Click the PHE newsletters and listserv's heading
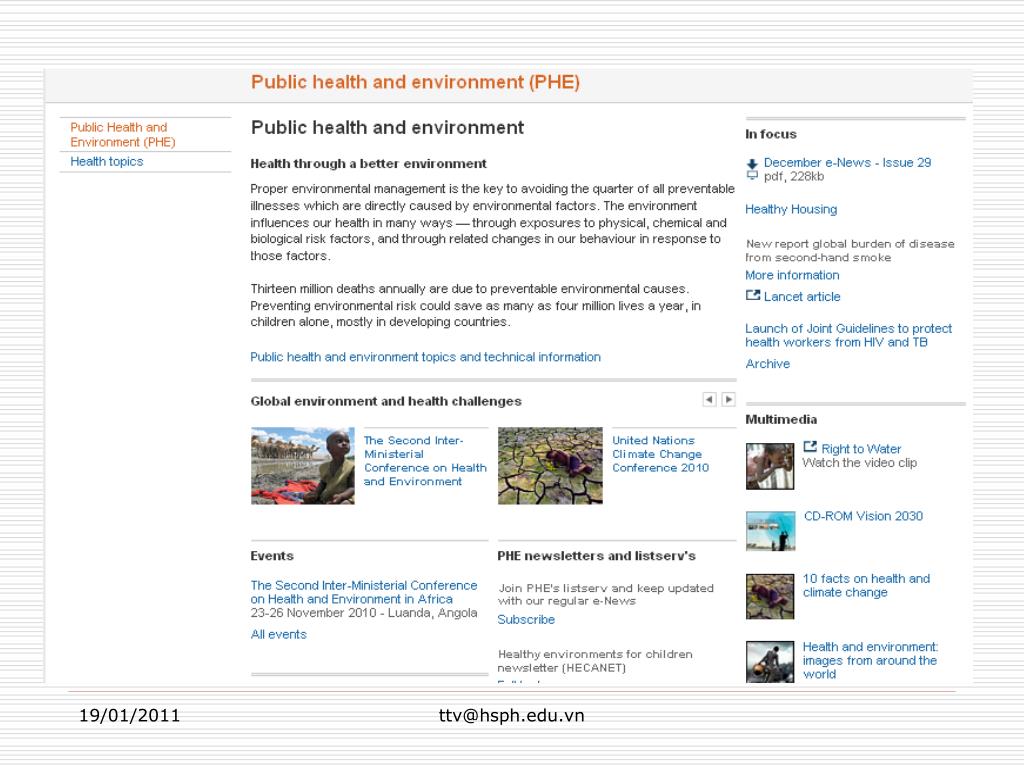 click(x=596, y=556)
